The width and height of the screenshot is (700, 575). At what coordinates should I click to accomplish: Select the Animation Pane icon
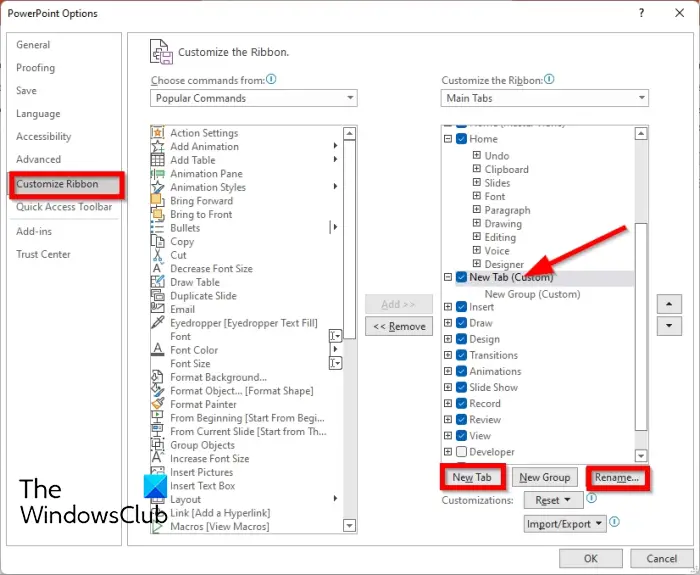(x=157, y=174)
